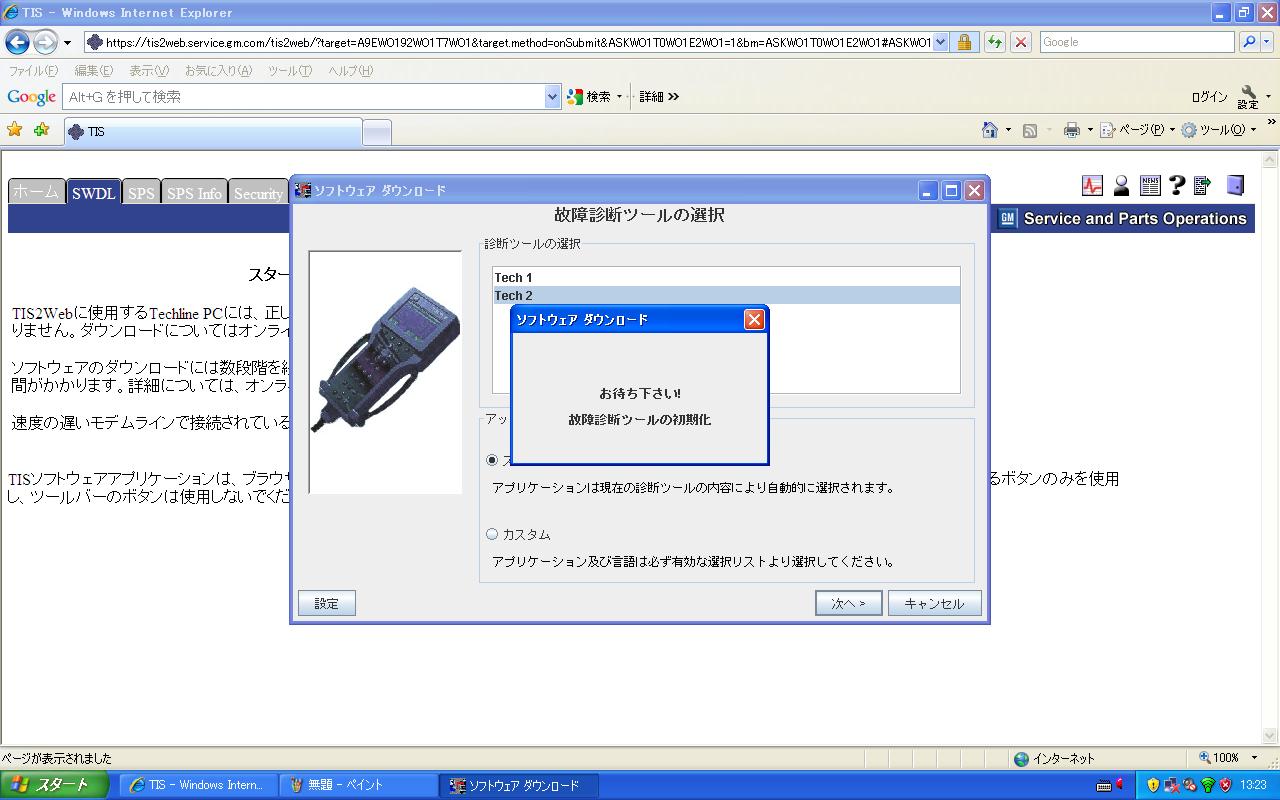The height and width of the screenshot is (800, 1280).
Task: Click the yellow shield security tray icon
Action: coord(1153,785)
